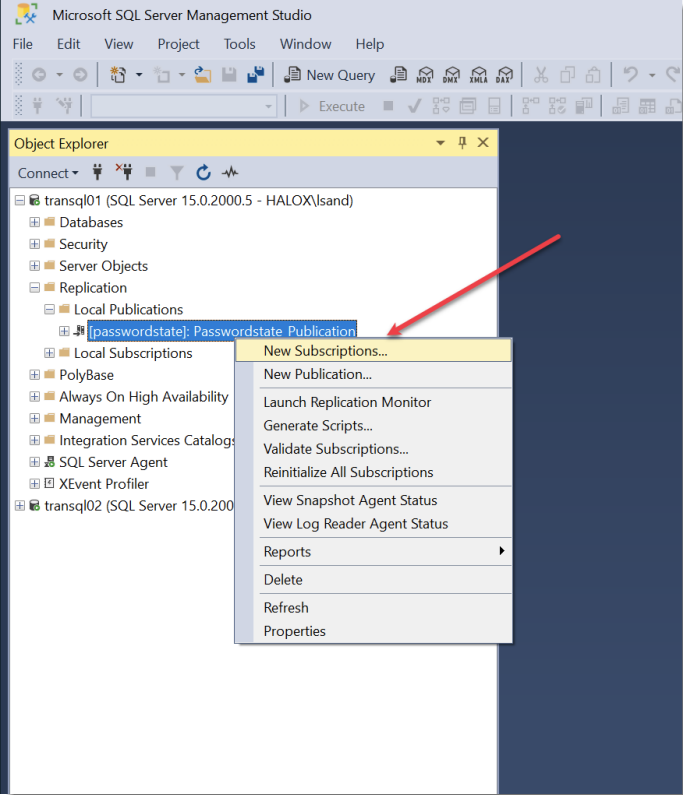
Task: Click the Parse checkmark icon
Action: (x=414, y=106)
